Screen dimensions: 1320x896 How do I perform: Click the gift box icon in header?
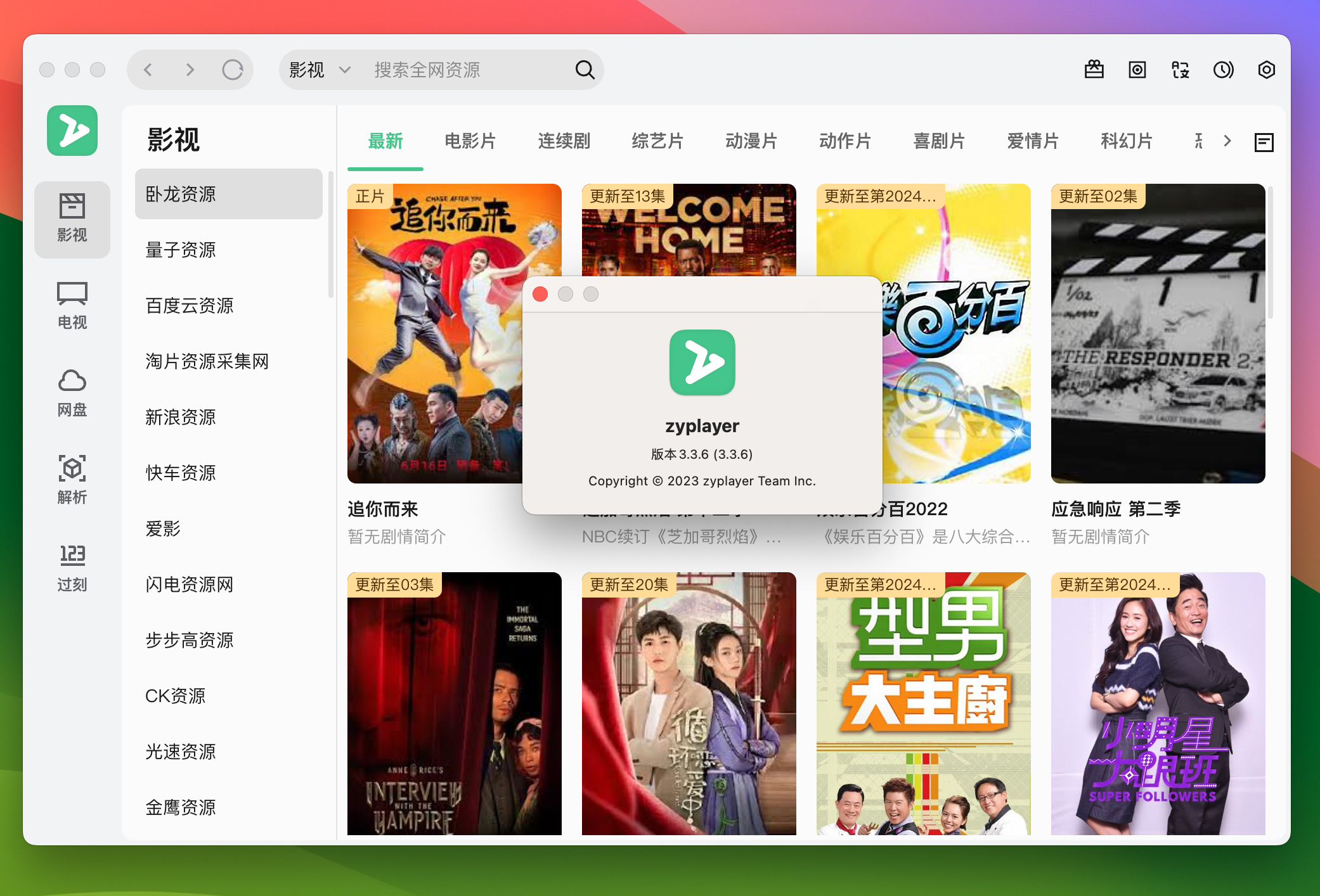(x=1094, y=70)
